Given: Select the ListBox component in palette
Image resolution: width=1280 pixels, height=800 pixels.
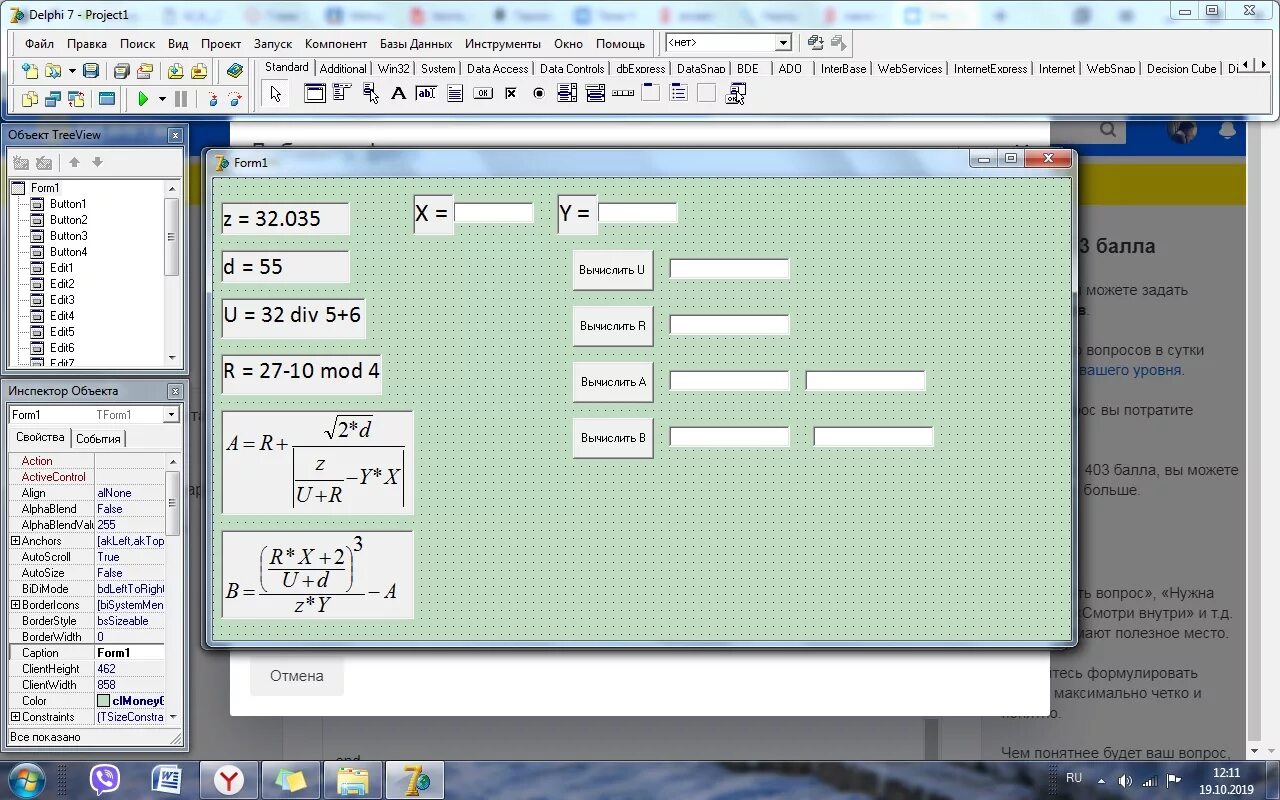Looking at the screenshot, I should [x=567, y=93].
